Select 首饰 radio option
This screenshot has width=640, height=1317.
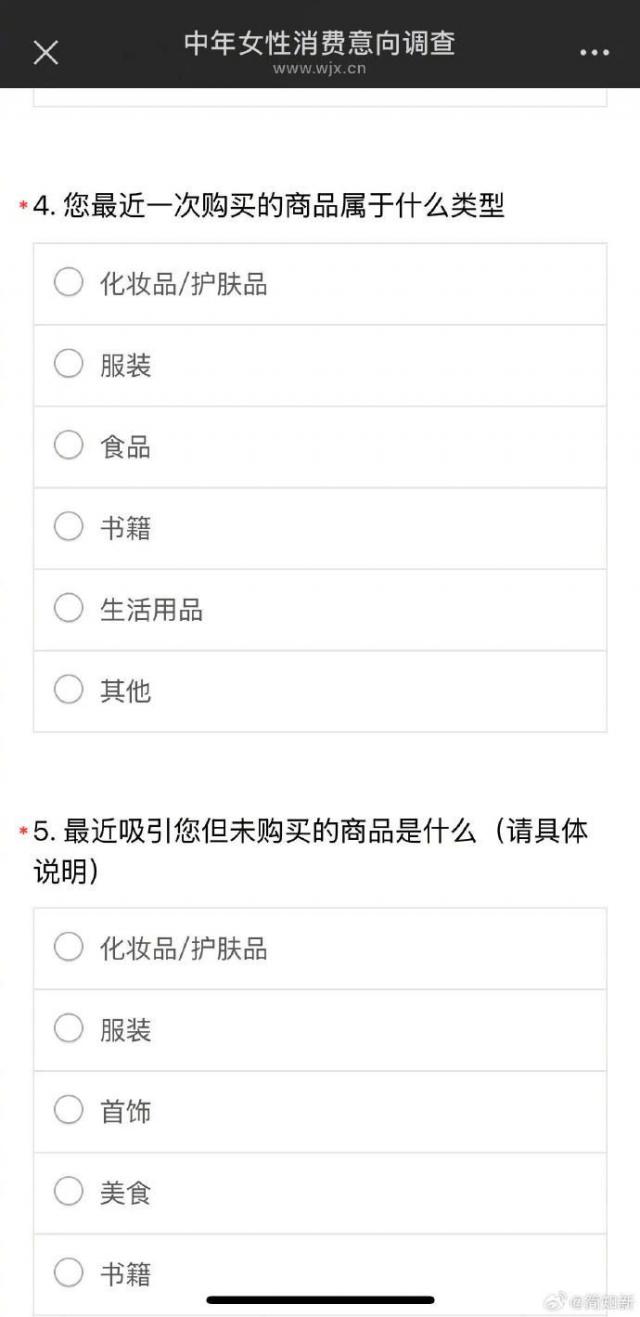(x=68, y=1111)
